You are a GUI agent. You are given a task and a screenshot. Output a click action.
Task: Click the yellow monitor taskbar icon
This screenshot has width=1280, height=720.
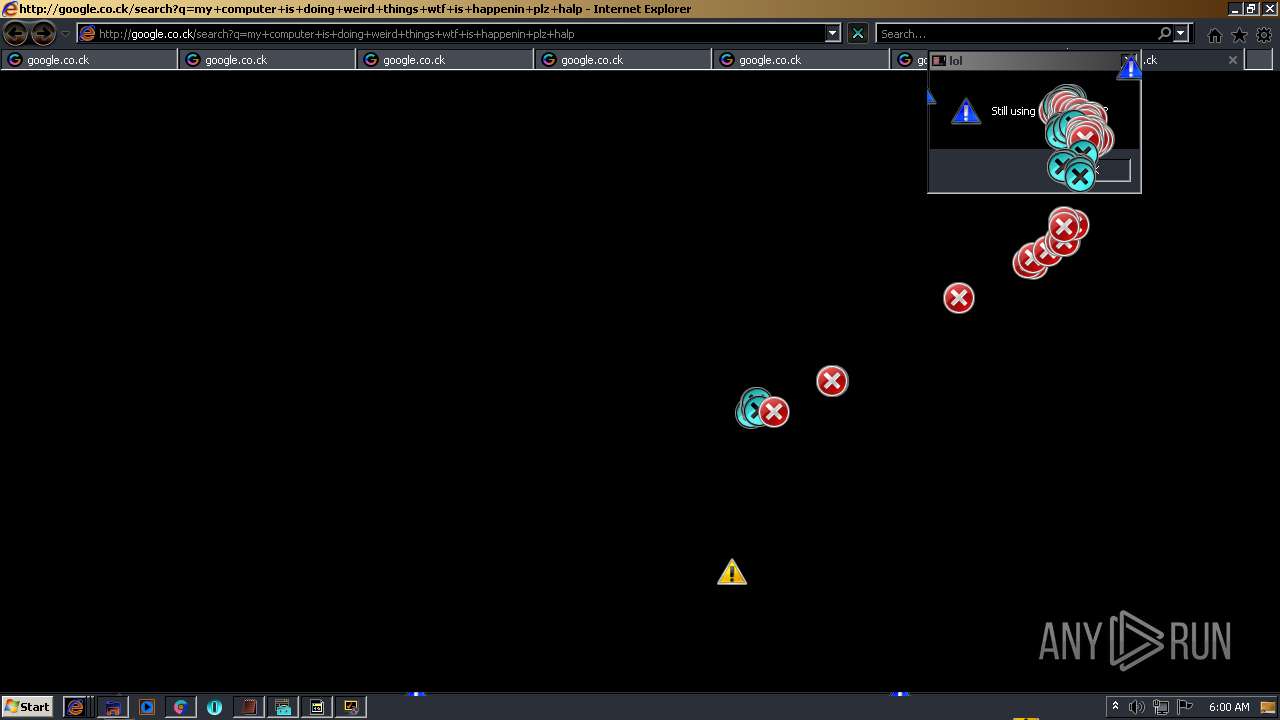351,707
